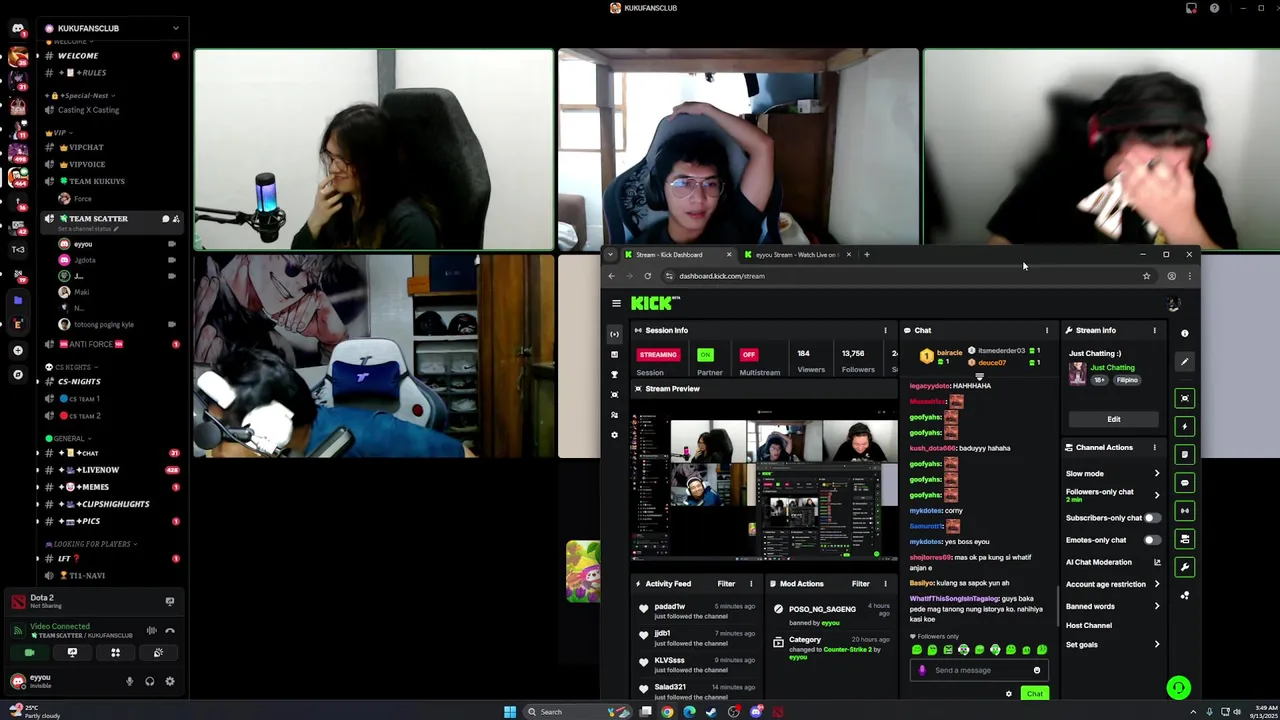Viewport: 1280px width, 720px height.
Task: Open Stream info options menu
Action: click(x=1154, y=330)
